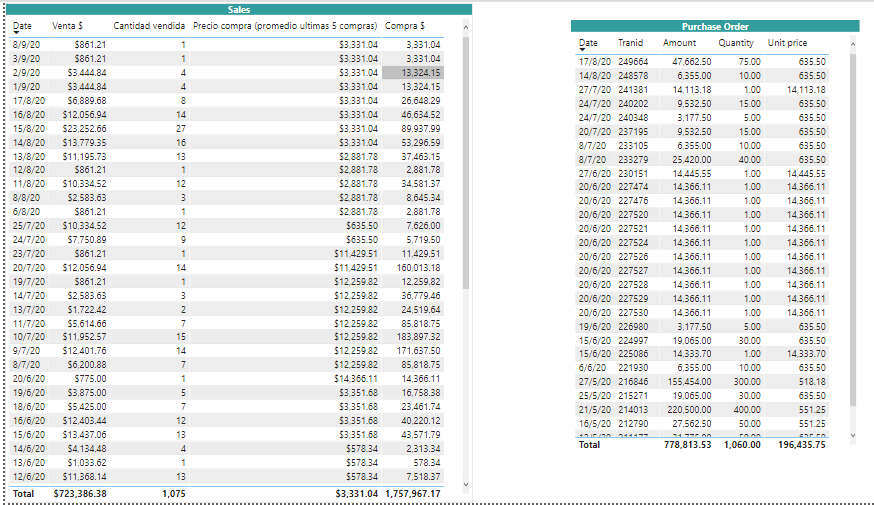The image size is (874, 505).
Task: Click the $13,437.06 Venta cell
Action: (84, 434)
